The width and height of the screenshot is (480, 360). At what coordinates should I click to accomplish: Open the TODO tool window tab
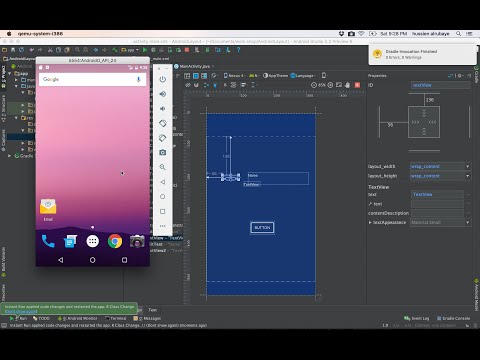click(x=41, y=318)
